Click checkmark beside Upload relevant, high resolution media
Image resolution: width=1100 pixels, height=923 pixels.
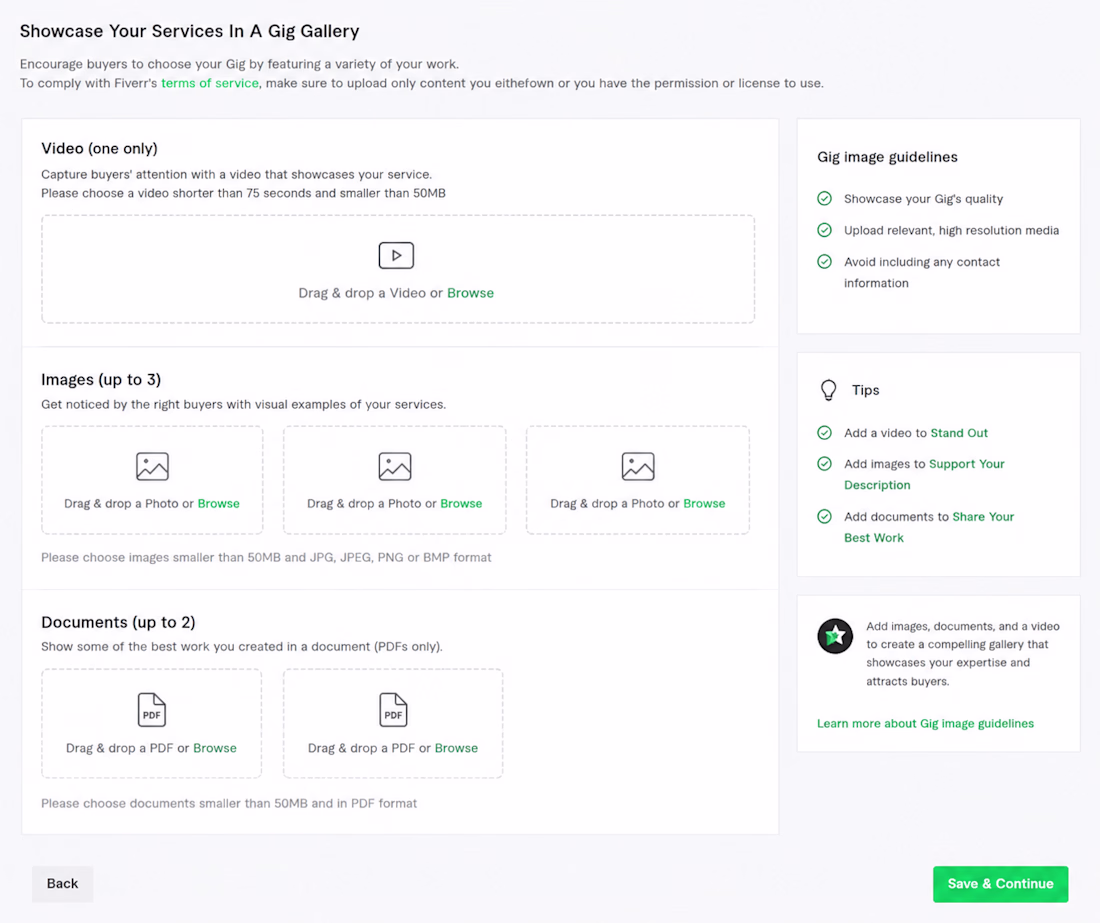(x=825, y=230)
